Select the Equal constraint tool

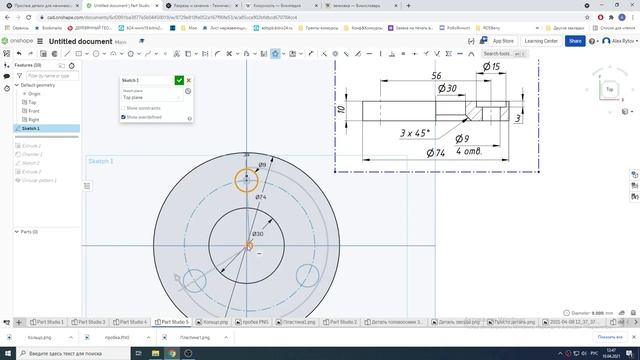click(403, 53)
